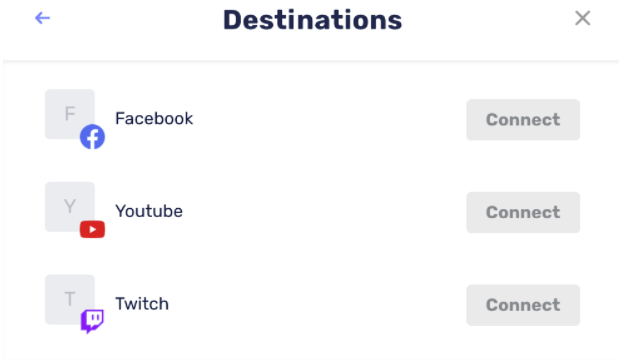Connect the Youtube destination

[523, 212]
